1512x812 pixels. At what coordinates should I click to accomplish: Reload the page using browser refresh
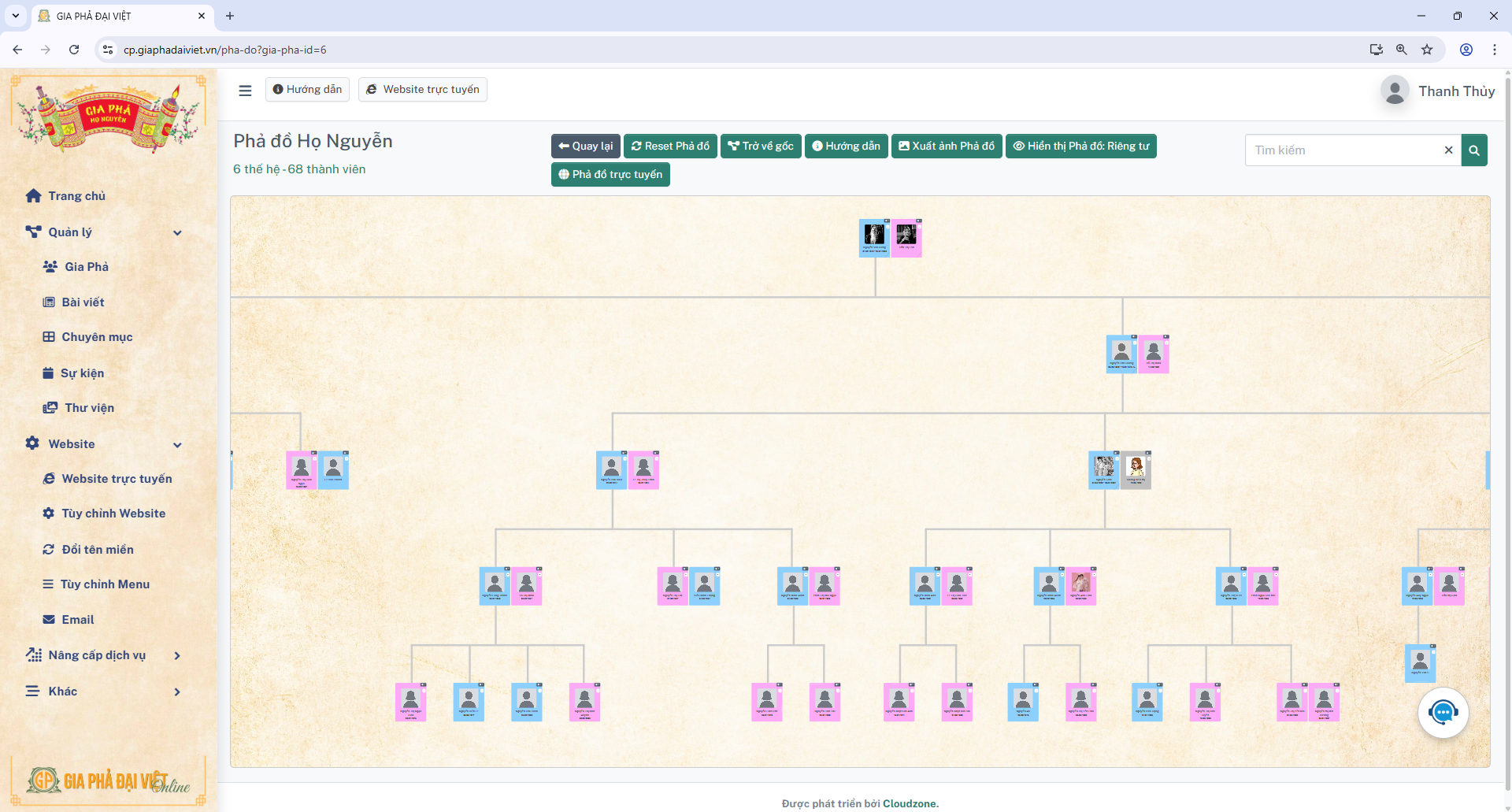tap(74, 50)
